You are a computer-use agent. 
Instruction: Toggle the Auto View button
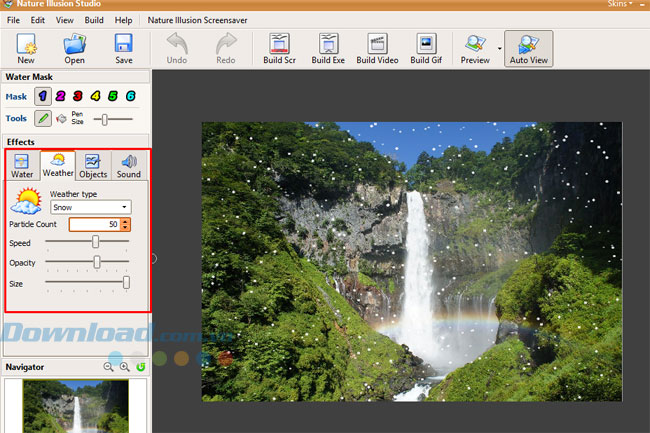[529, 48]
